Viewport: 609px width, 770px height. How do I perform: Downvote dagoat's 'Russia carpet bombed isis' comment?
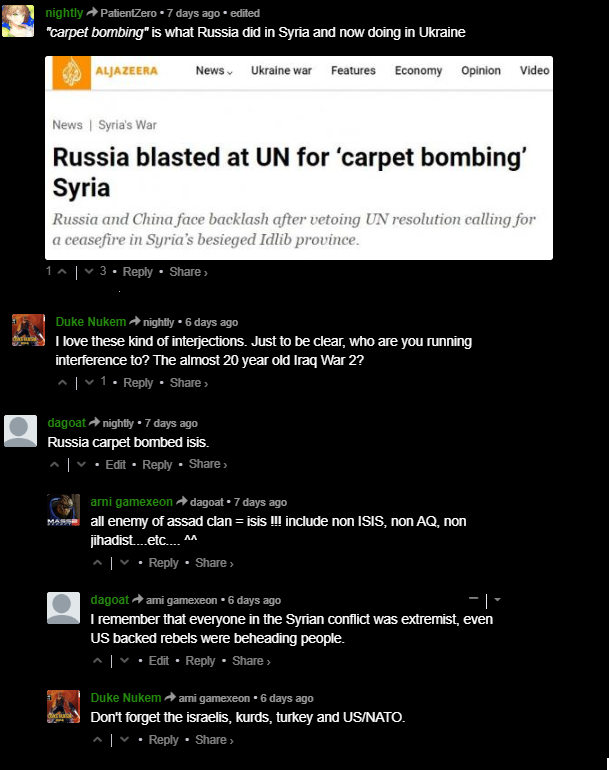(x=82, y=465)
